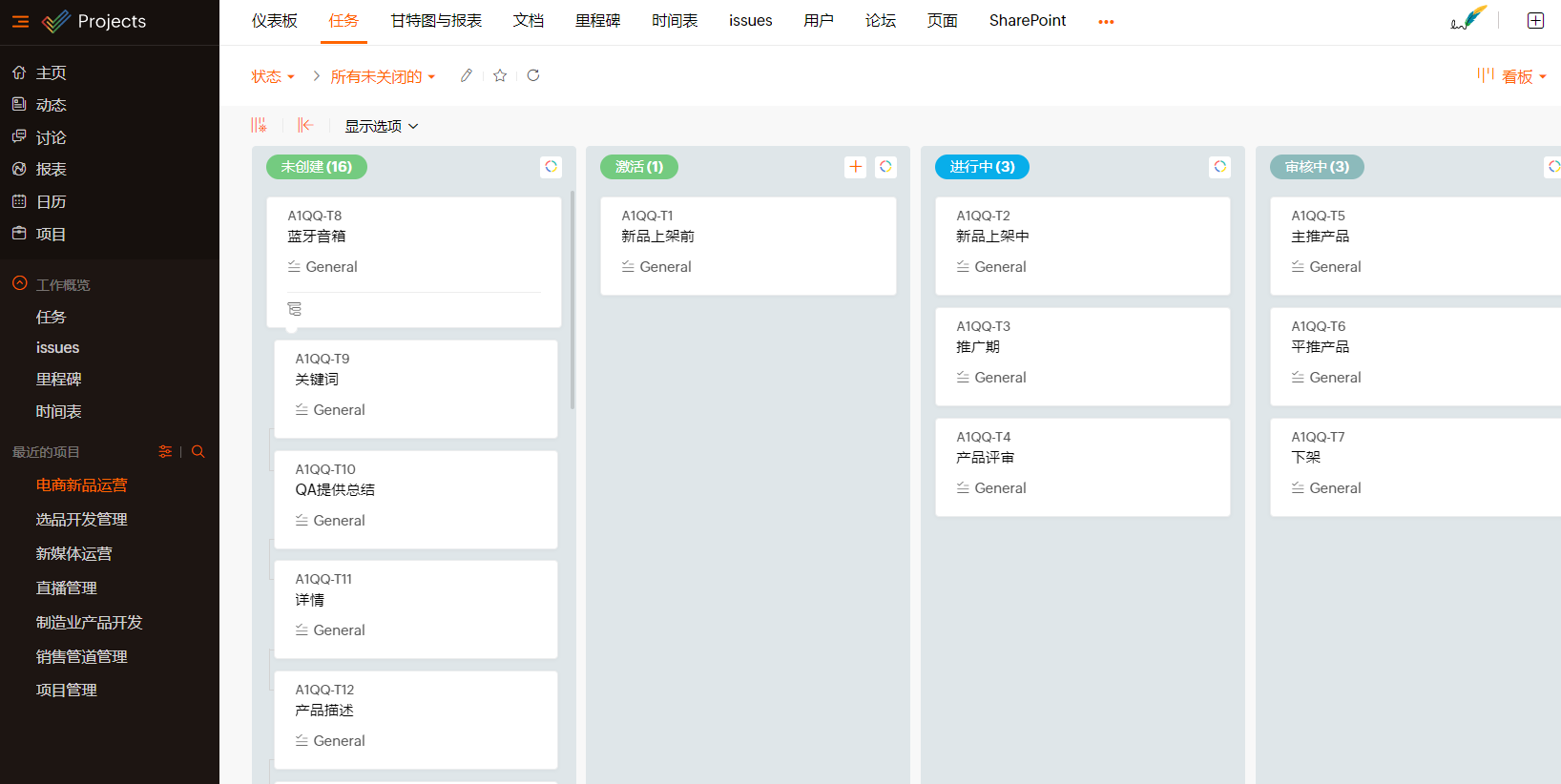The height and width of the screenshot is (784, 1561).
Task: Collapse the 工作概览 sidebar section
Action: [x=20, y=284]
